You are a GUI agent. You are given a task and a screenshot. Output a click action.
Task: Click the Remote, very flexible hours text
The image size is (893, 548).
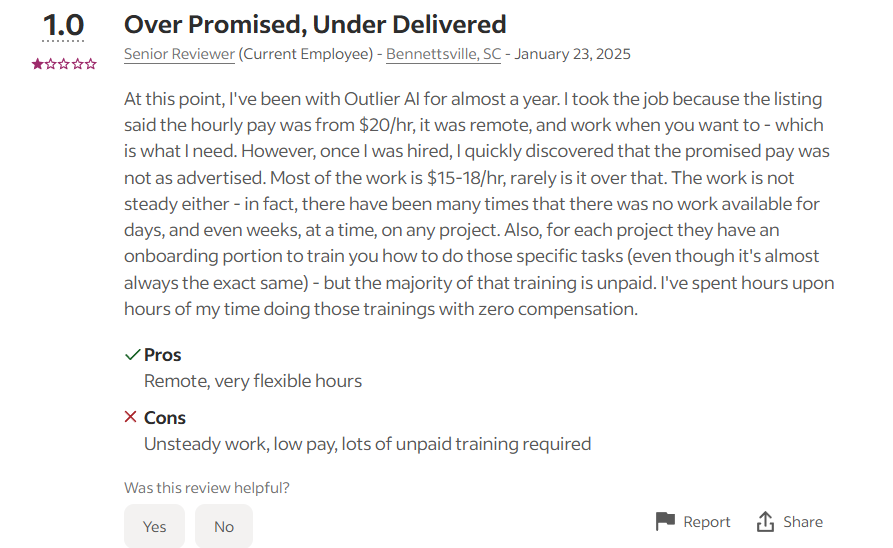click(253, 381)
